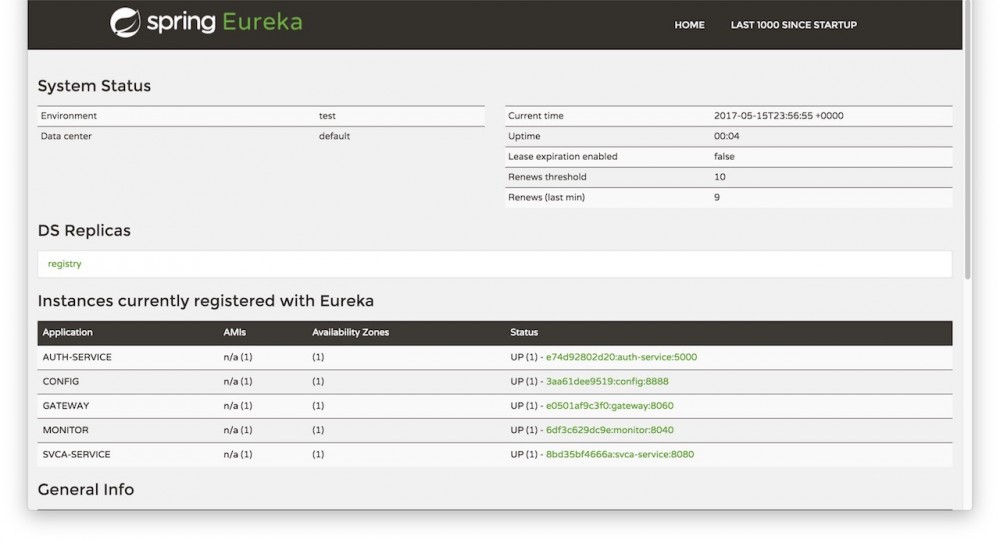Viewport: 1000px width, 543px height.
Task: Open the gateway:8060 instance link
Action: (609, 406)
